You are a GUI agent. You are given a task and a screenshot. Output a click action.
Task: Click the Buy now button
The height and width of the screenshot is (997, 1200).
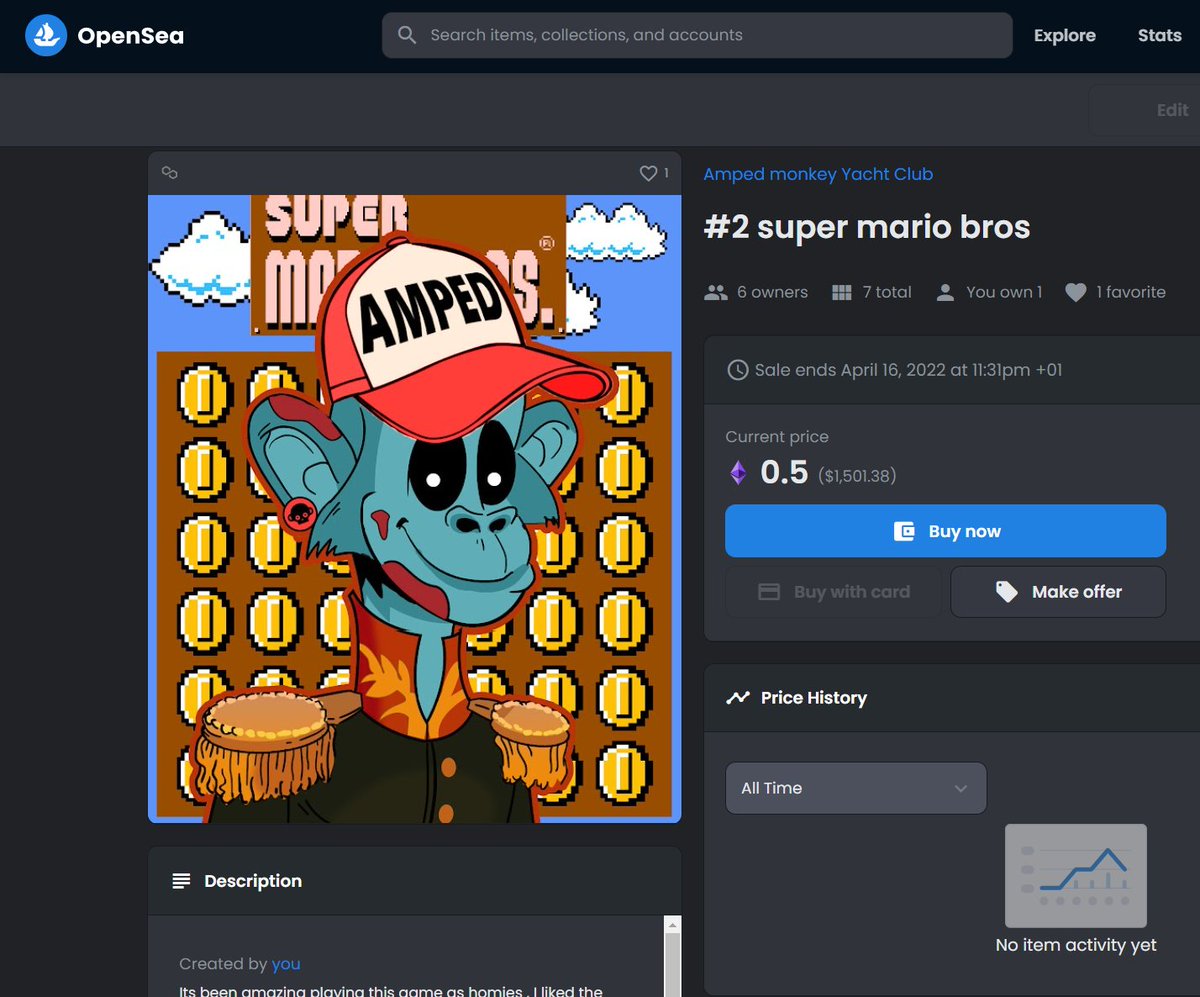(945, 531)
